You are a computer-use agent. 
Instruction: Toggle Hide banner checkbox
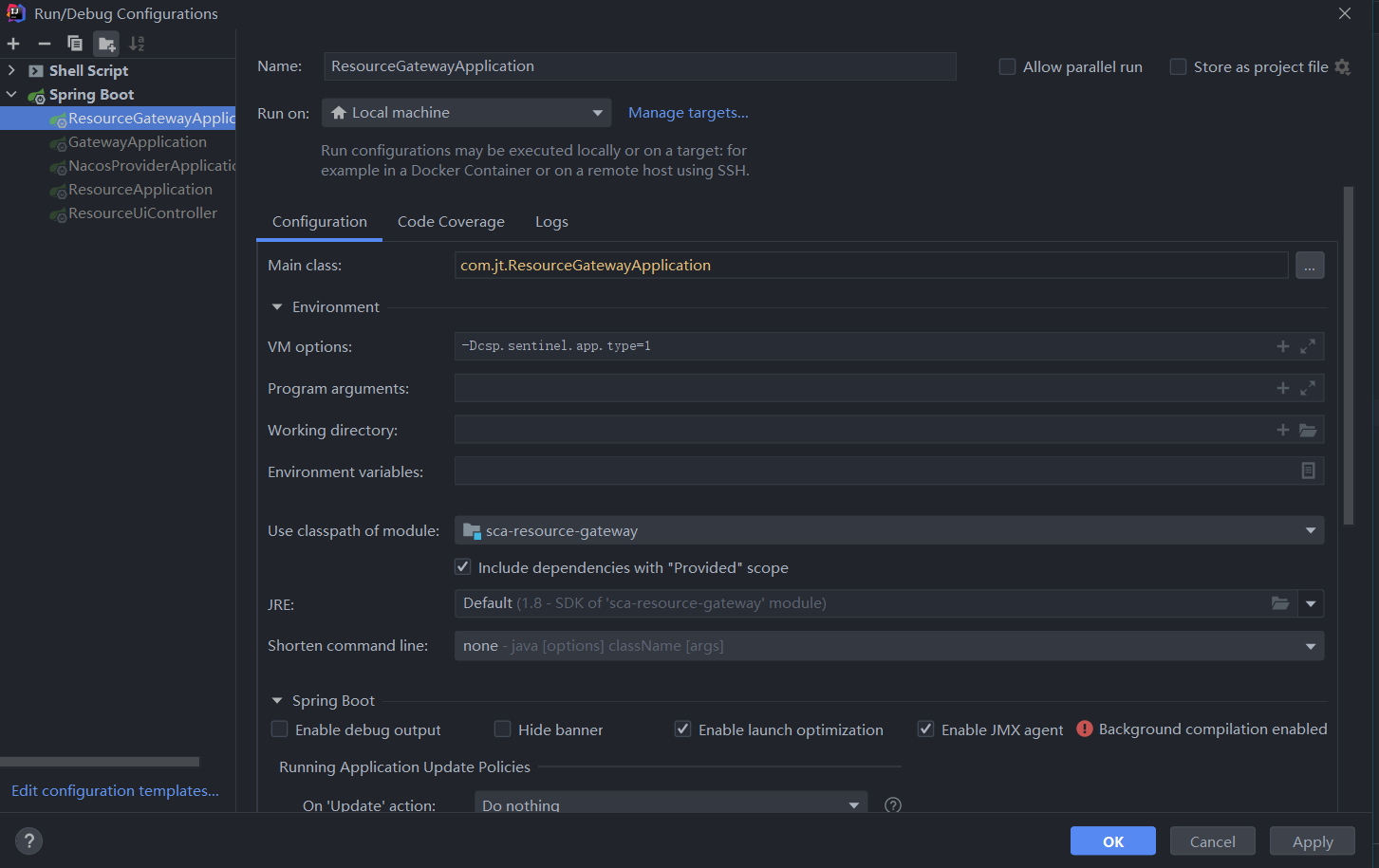503,729
